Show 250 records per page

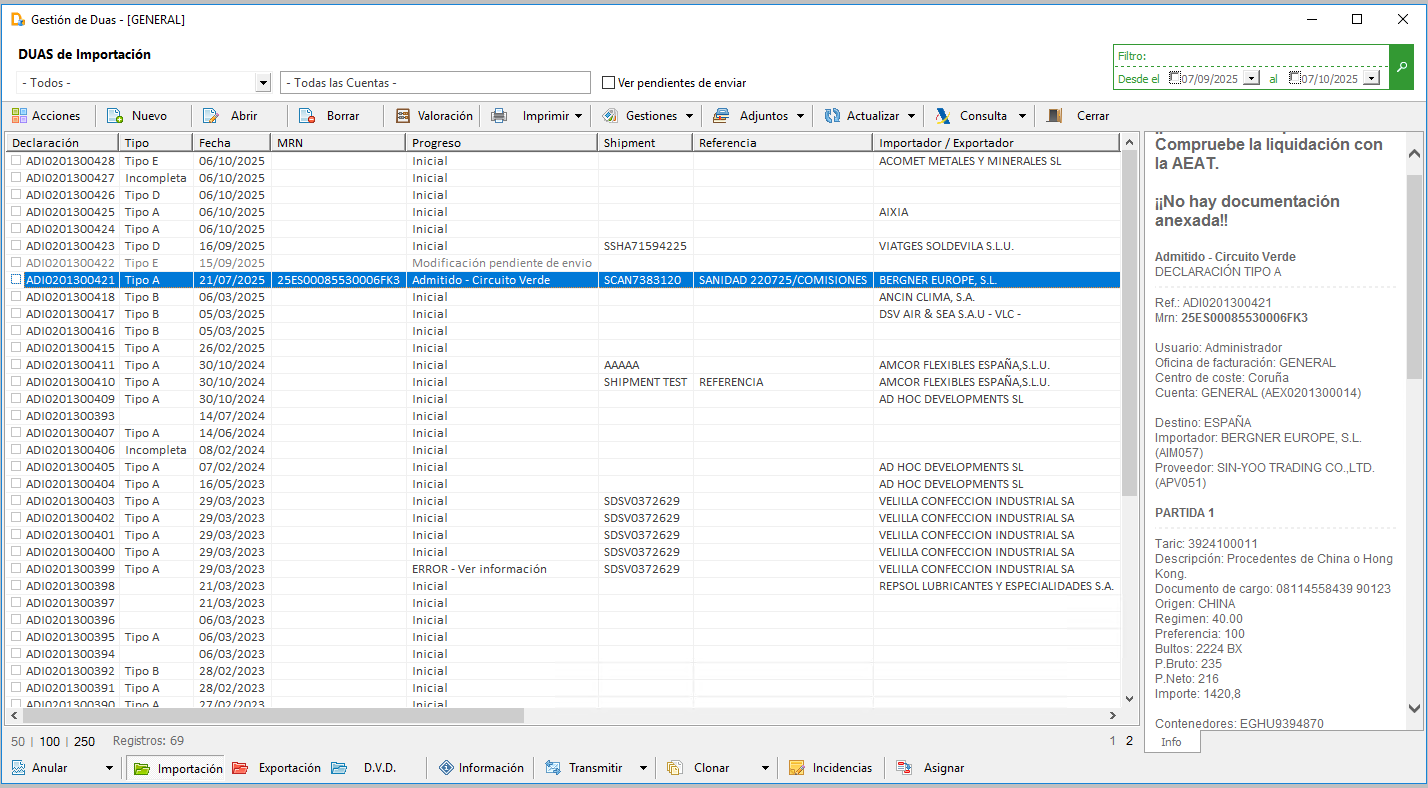click(x=85, y=742)
